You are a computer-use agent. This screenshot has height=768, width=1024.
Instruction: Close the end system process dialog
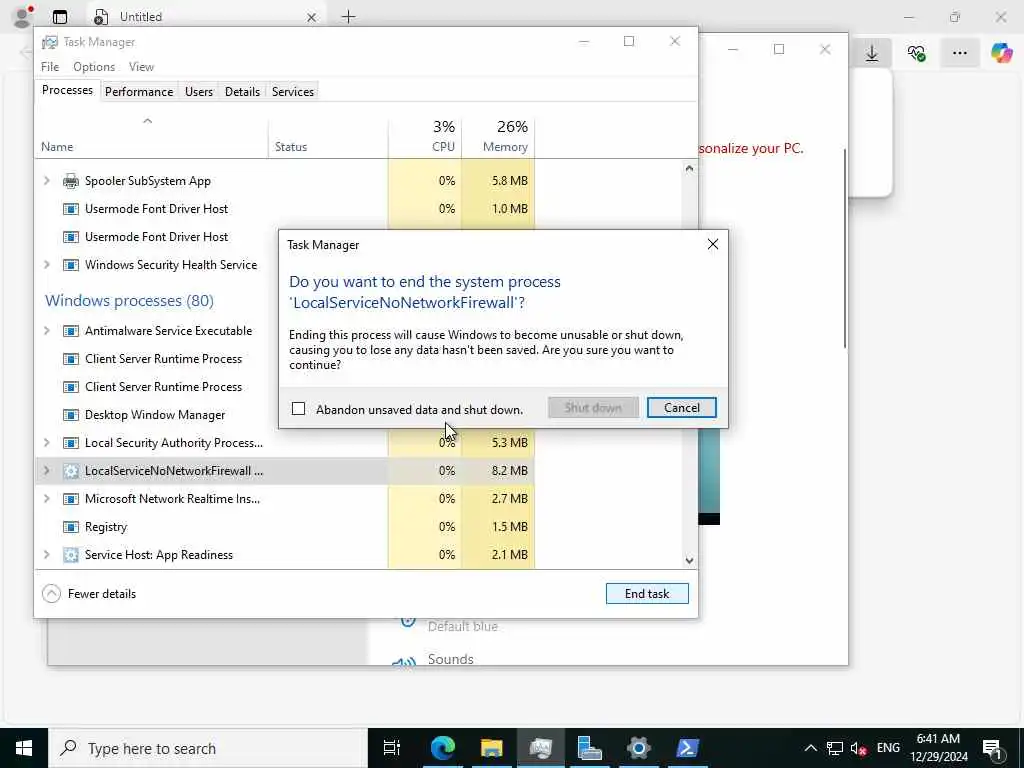(712, 244)
